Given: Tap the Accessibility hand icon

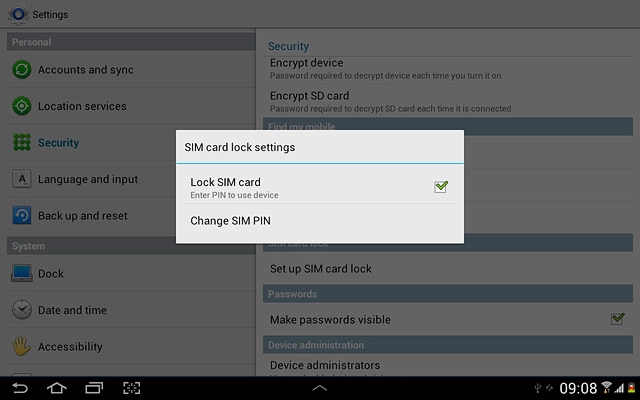Looking at the screenshot, I should (22, 346).
